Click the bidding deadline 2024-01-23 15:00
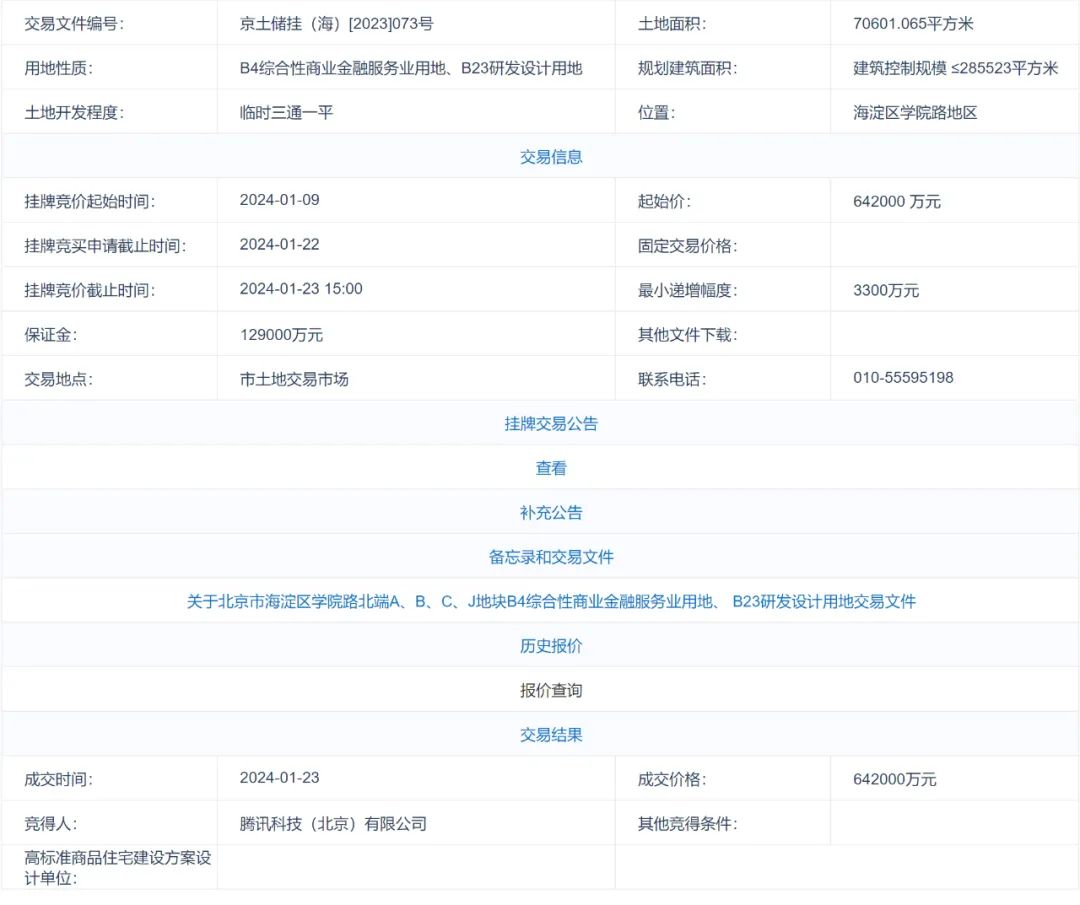This screenshot has height=905, width=1080. tap(301, 289)
